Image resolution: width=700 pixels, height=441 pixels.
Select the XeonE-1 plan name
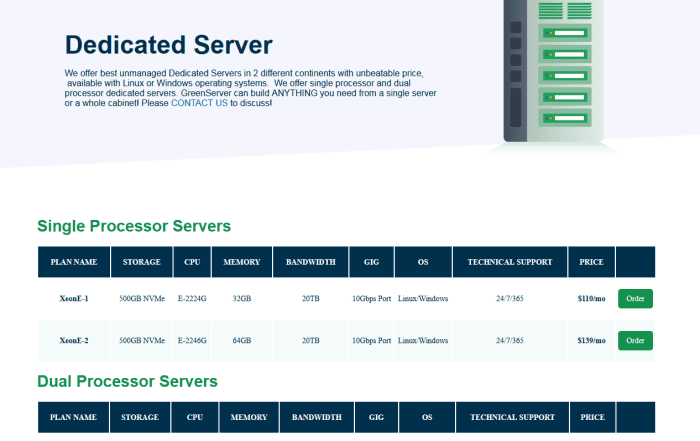click(x=74, y=298)
